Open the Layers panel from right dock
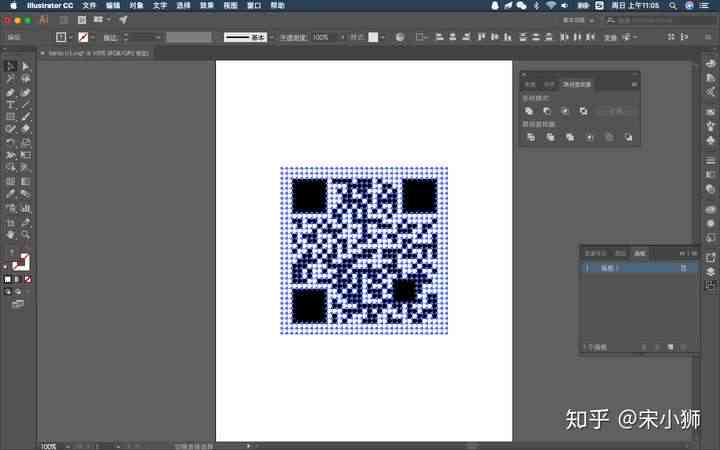This screenshot has width=720, height=450. (x=710, y=271)
